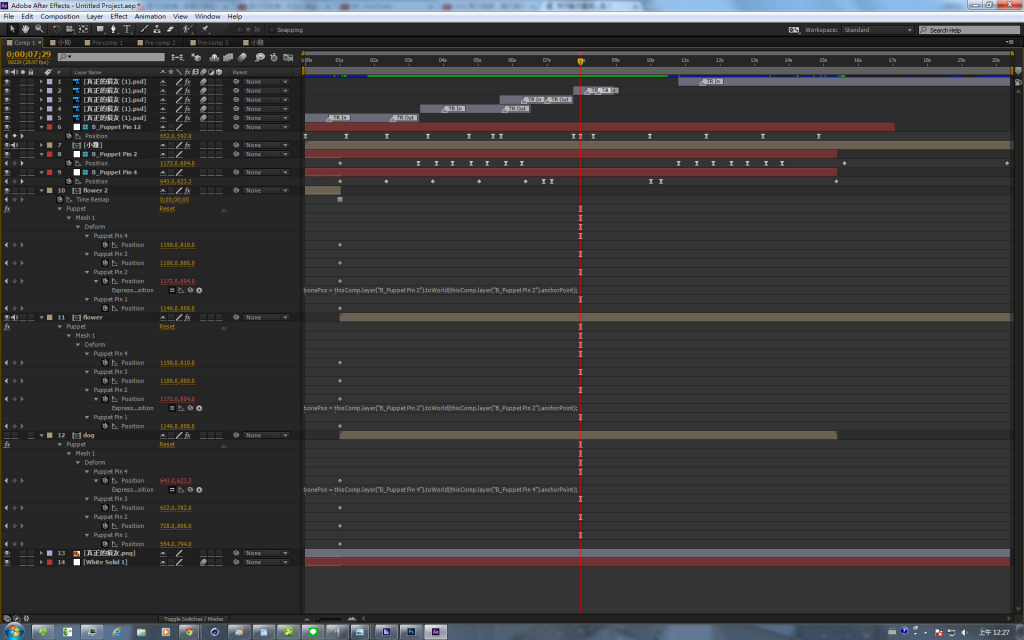1024x640 pixels.
Task: Select the Hand tool in toolbar
Action: pyautogui.click(x=26, y=30)
